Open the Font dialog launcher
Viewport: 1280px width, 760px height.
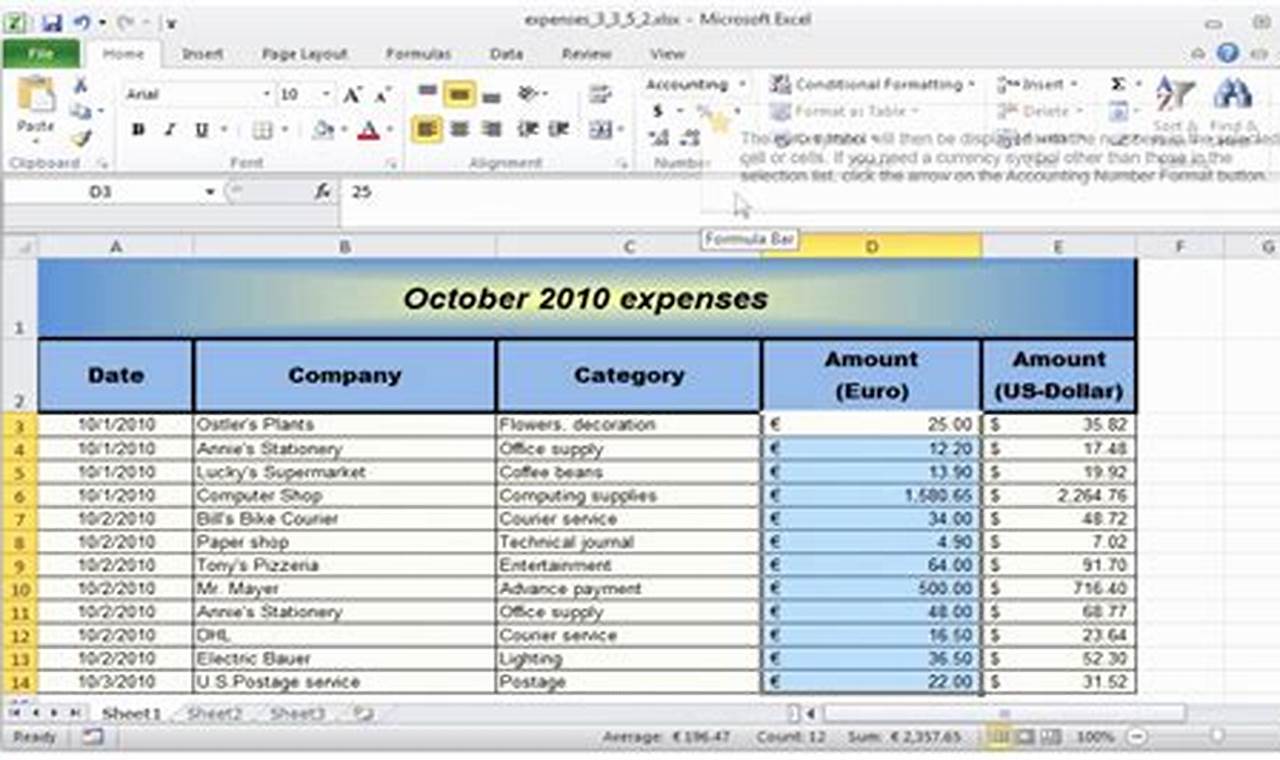(391, 163)
